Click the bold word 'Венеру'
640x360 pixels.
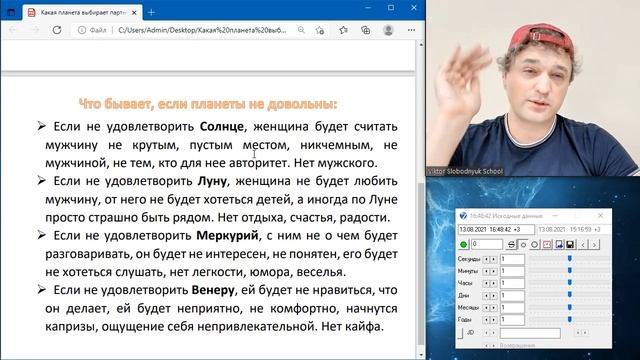pyautogui.click(x=213, y=290)
